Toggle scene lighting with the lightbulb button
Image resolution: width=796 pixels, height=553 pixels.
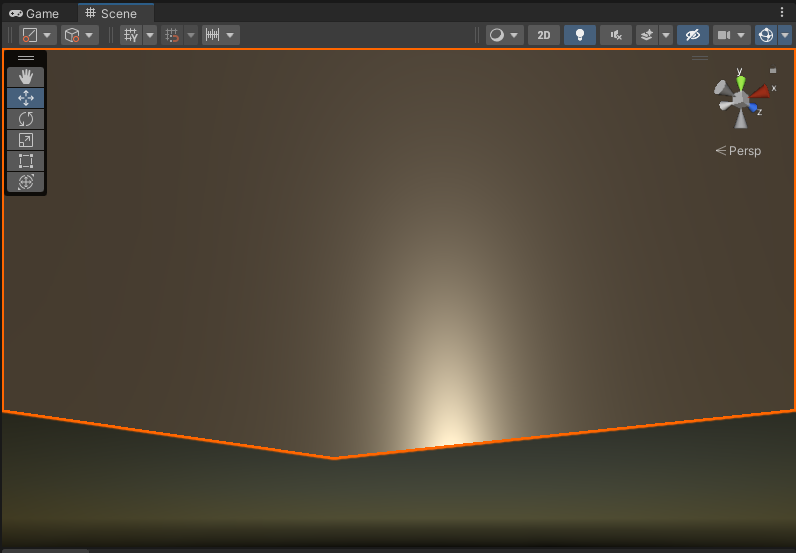(579, 35)
